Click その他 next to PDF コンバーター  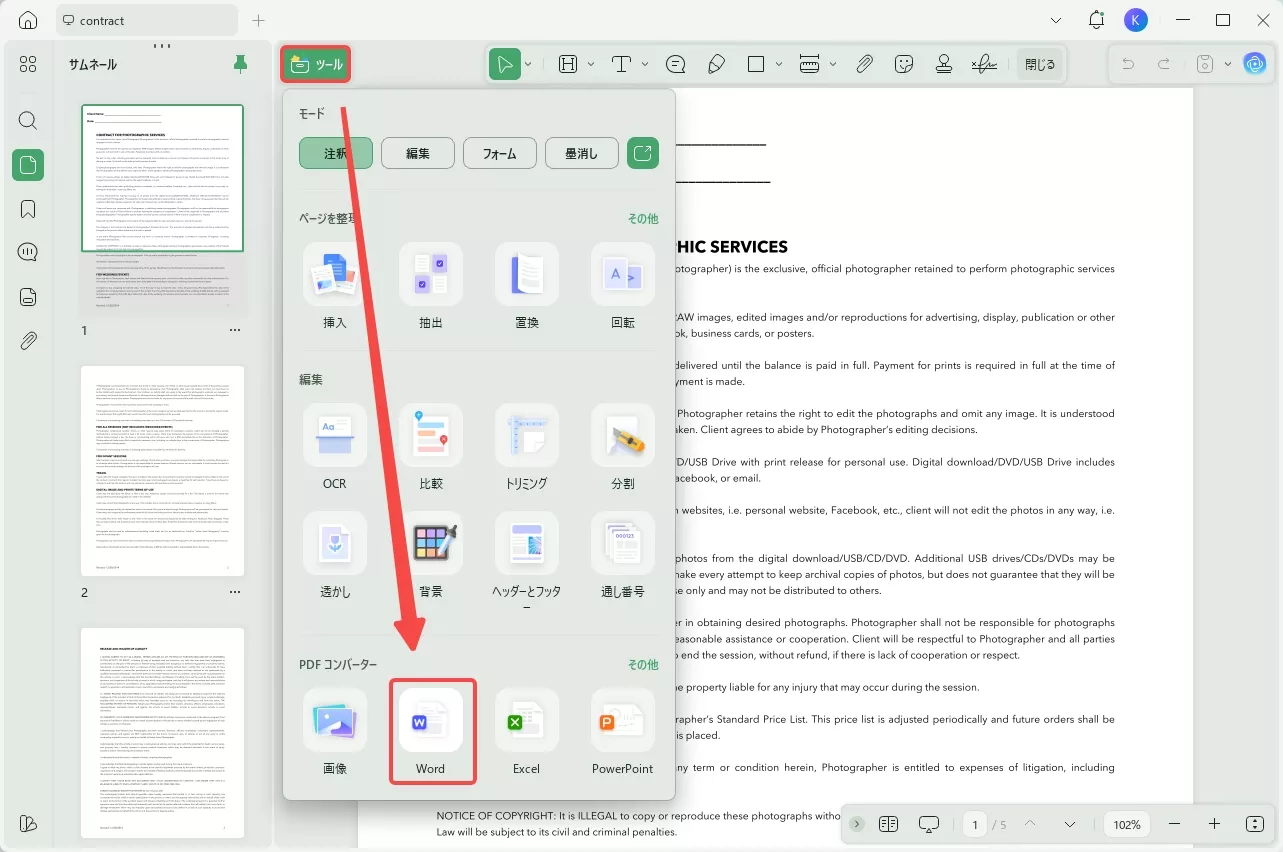(x=643, y=664)
